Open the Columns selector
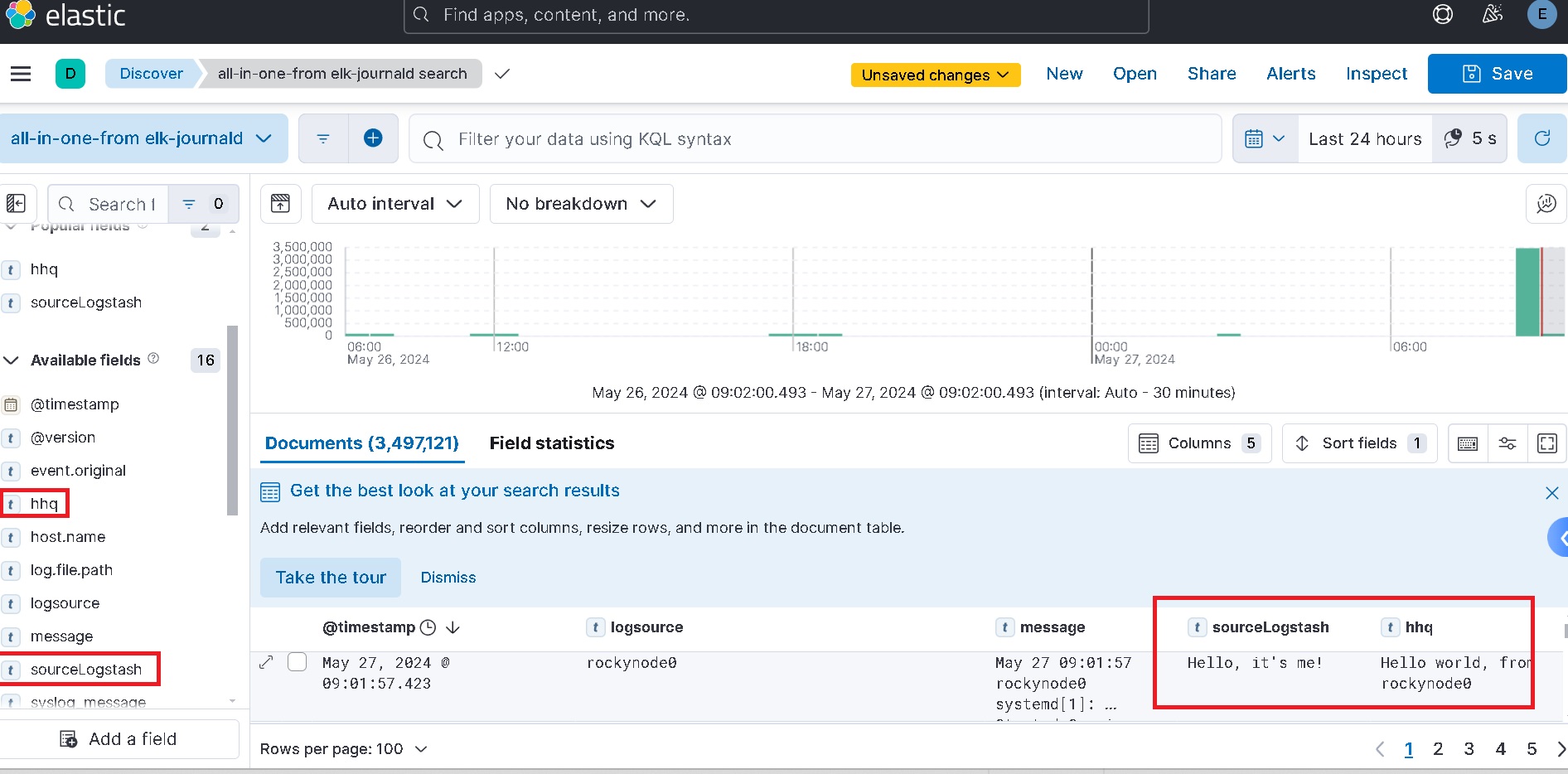 [1199, 443]
